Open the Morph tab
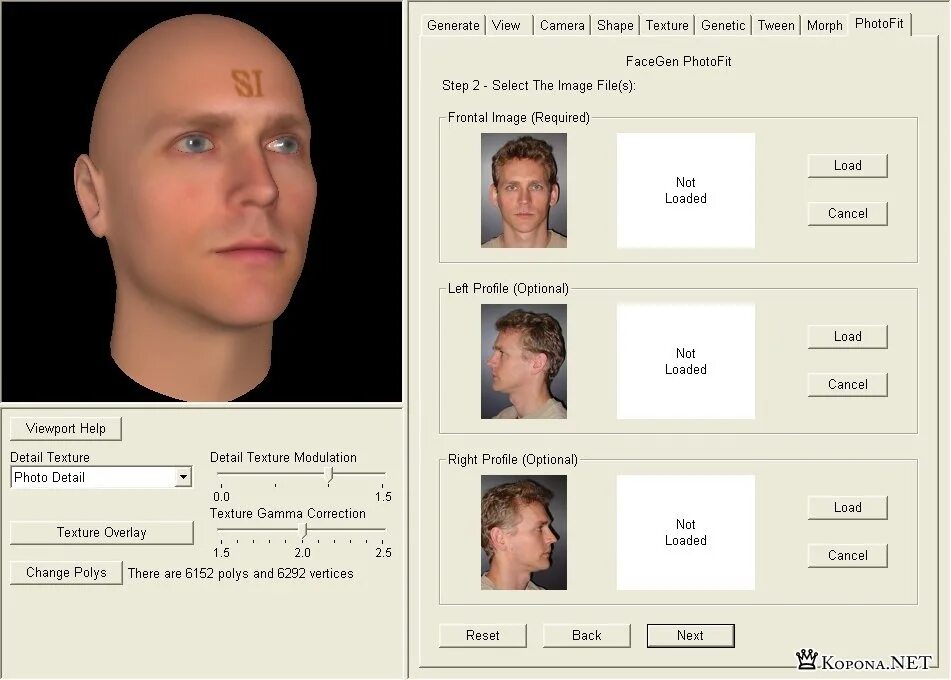 pos(824,25)
